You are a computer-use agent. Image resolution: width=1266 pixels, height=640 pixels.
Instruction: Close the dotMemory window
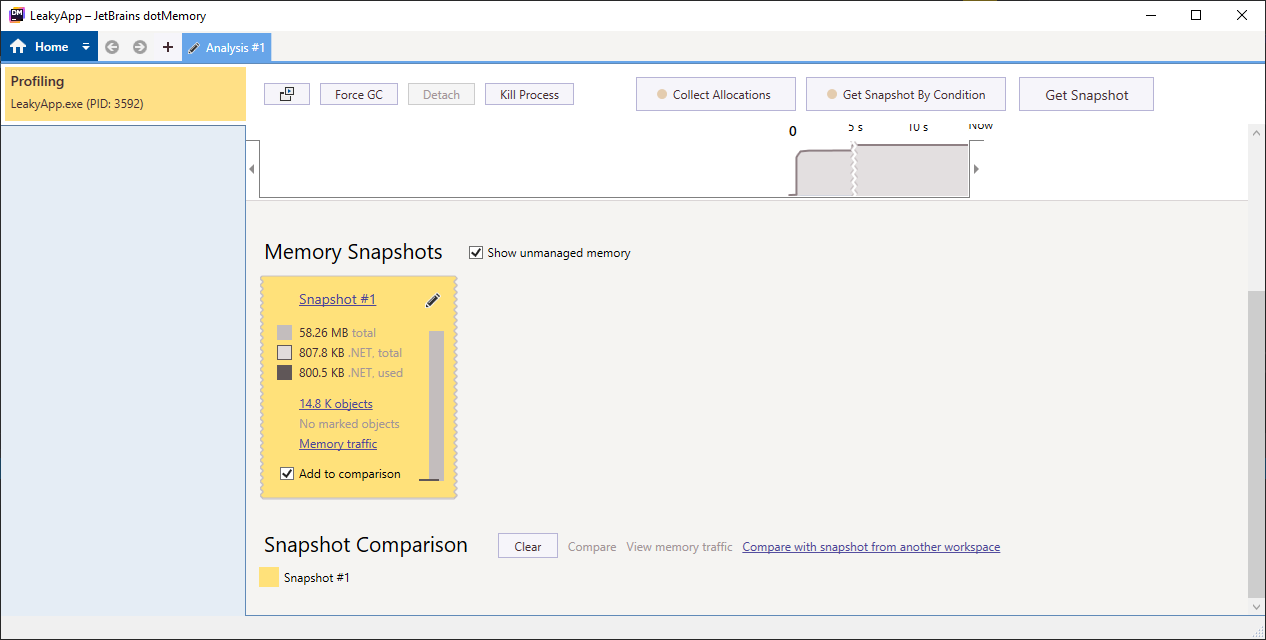[1242, 15]
